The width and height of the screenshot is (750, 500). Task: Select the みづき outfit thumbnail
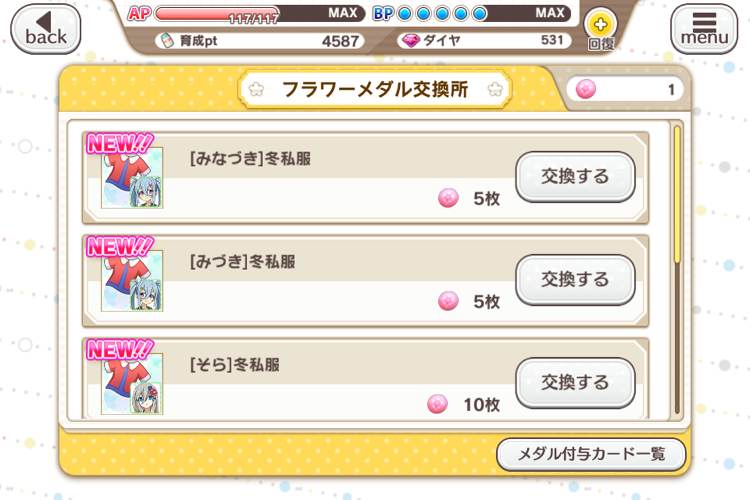coord(132,280)
